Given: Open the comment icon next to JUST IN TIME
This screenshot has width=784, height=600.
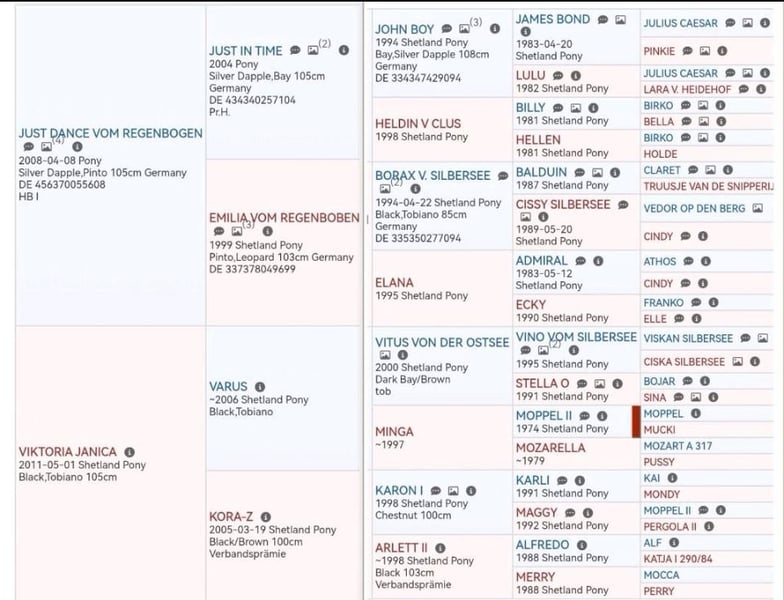Looking at the screenshot, I should point(296,50).
